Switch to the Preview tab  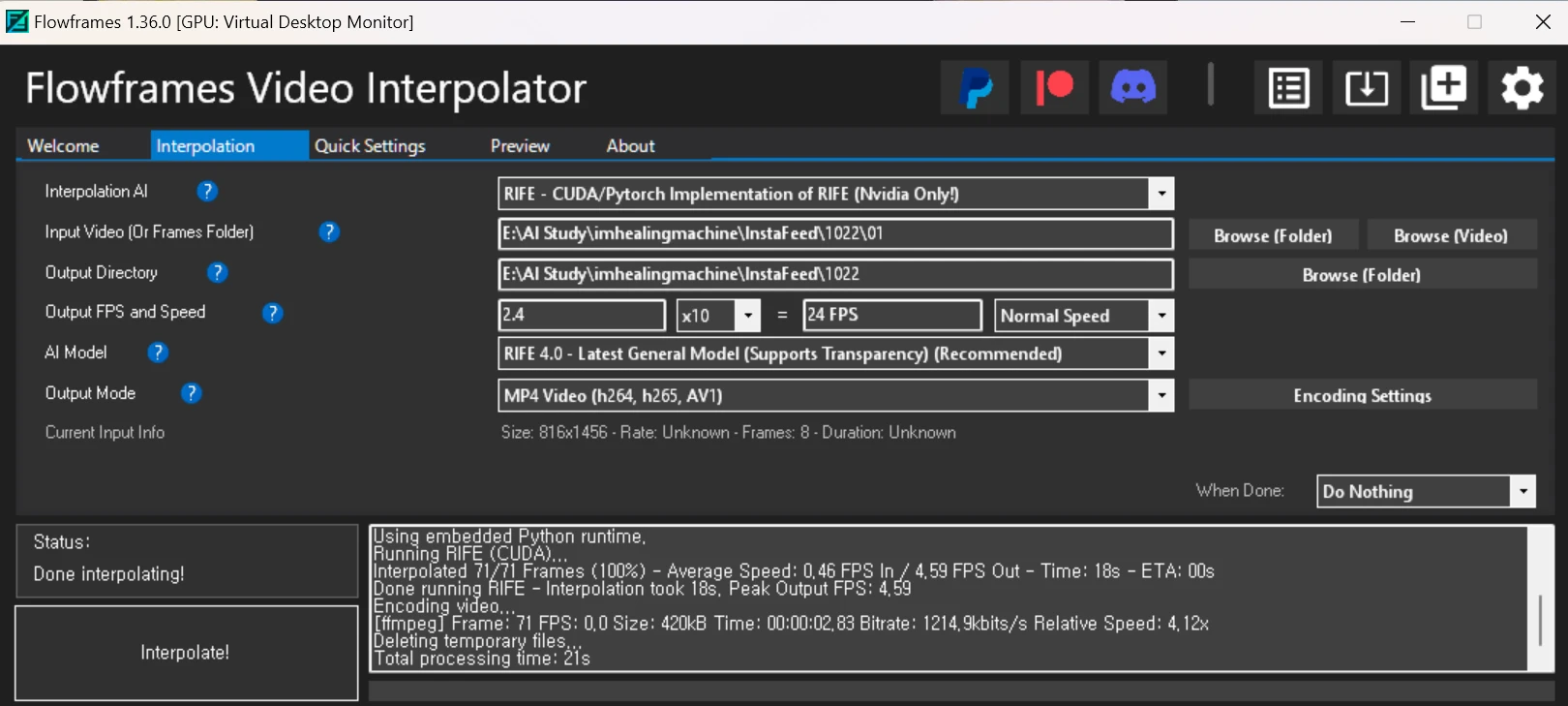(x=520, y=146)
